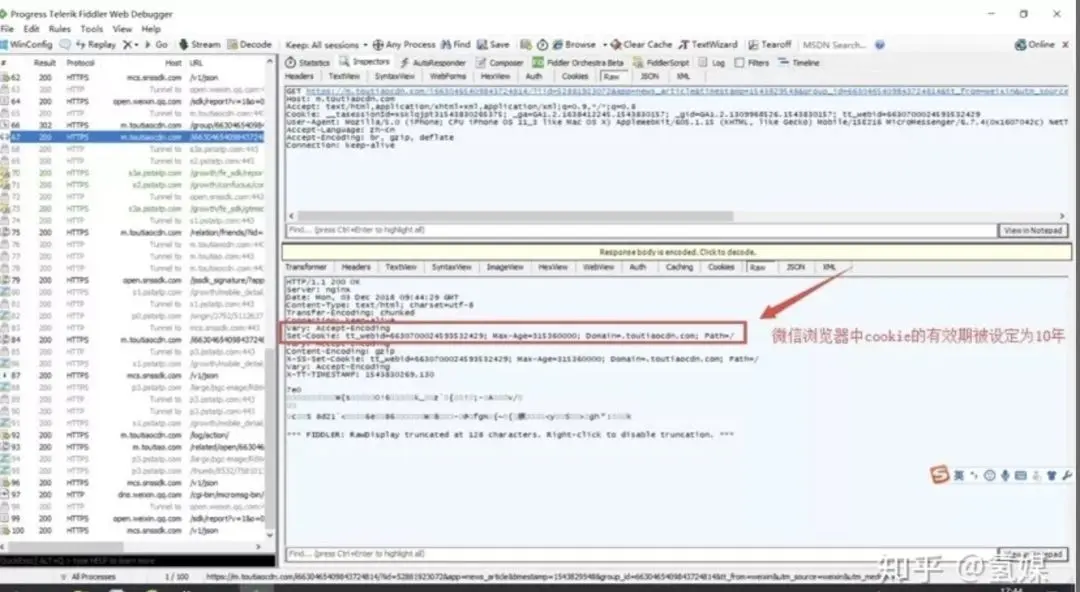Open the Log tab

pos(712,63)
